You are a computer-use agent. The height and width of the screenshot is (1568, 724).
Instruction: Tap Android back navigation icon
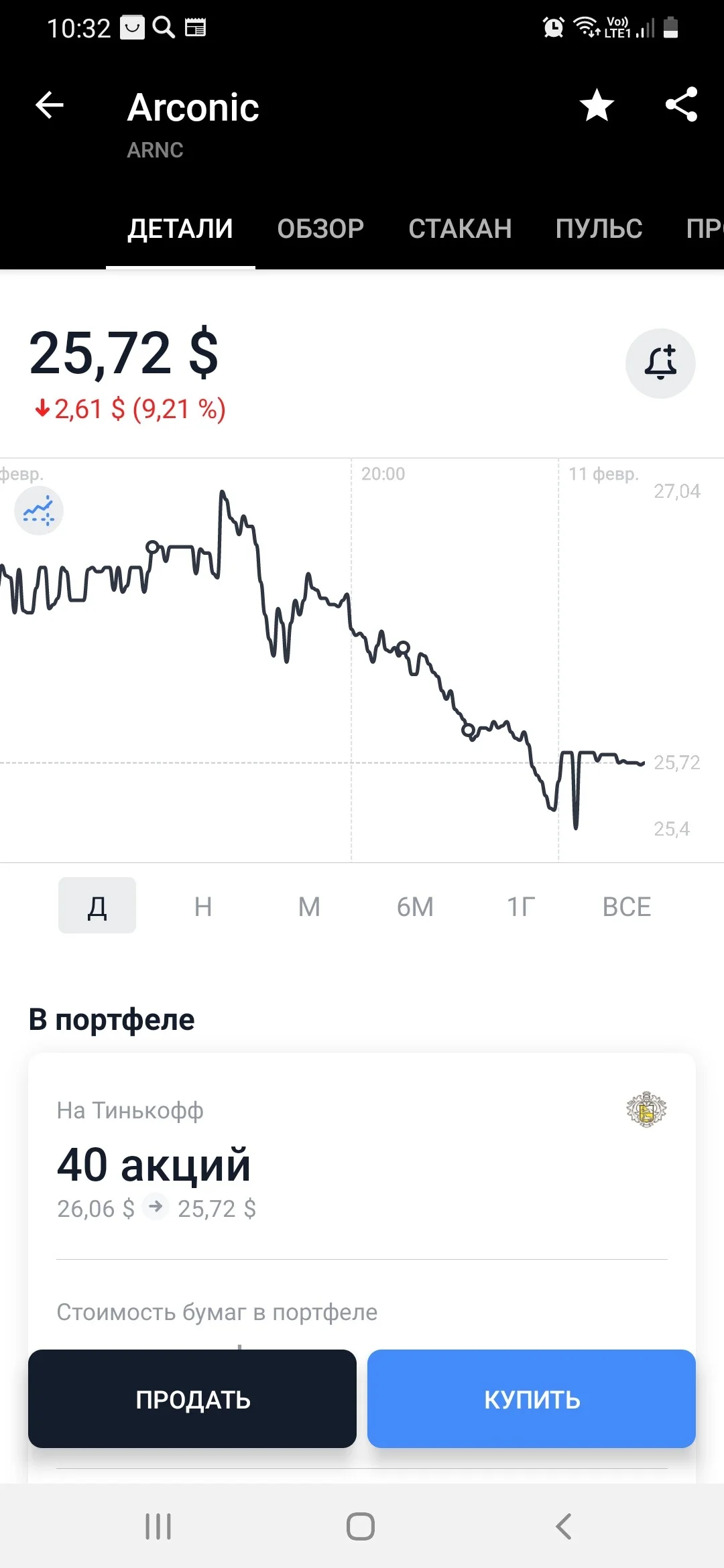coord(564,1526)
